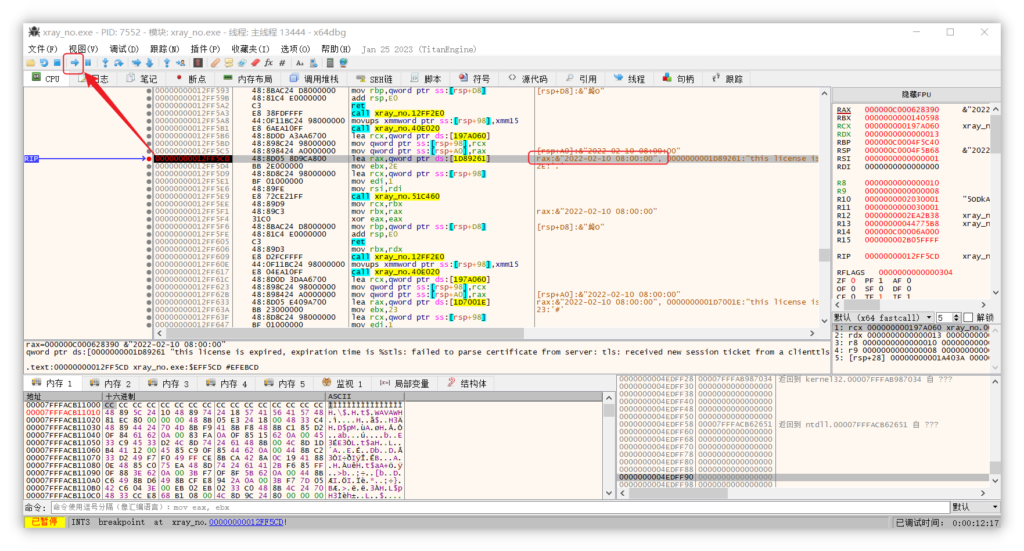The width and height of the screenshot is (1024, 551).
Task: Click the ASCII column header in dump
Action: click(x=364, y=396)
